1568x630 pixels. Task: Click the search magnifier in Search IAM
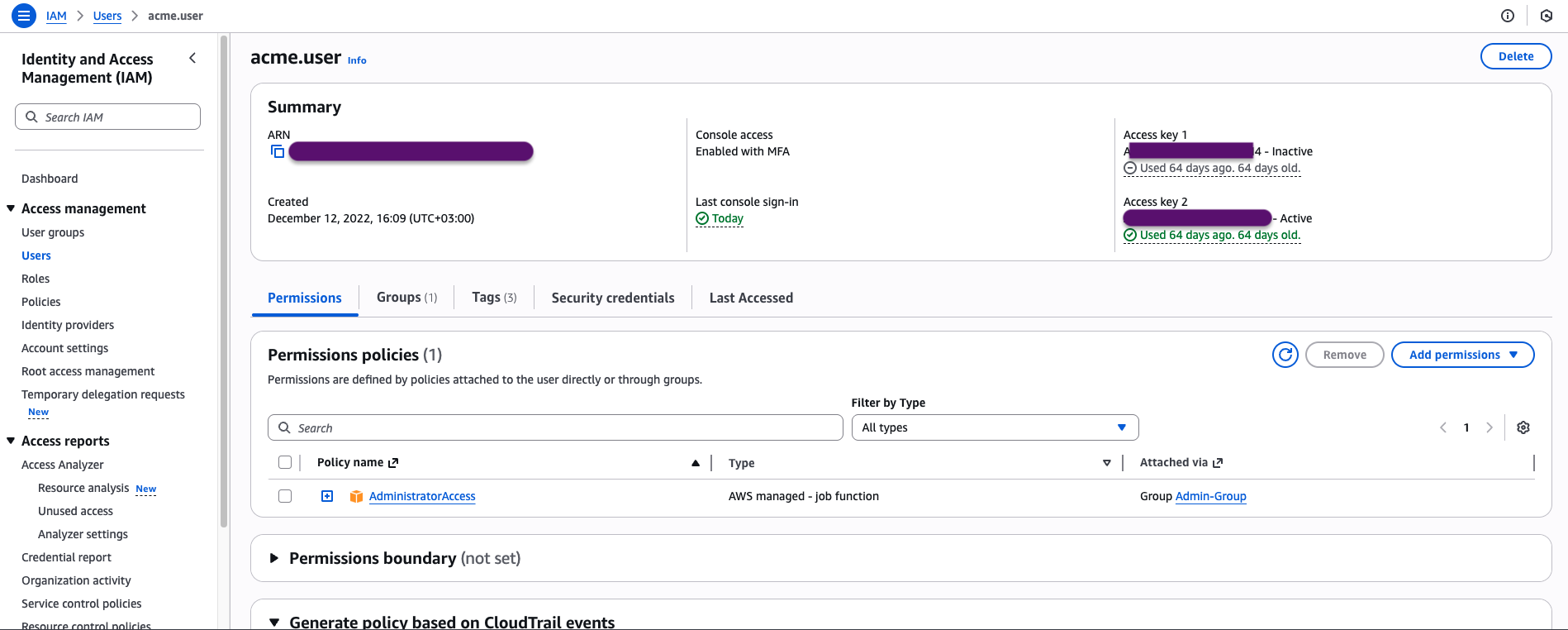31,117
